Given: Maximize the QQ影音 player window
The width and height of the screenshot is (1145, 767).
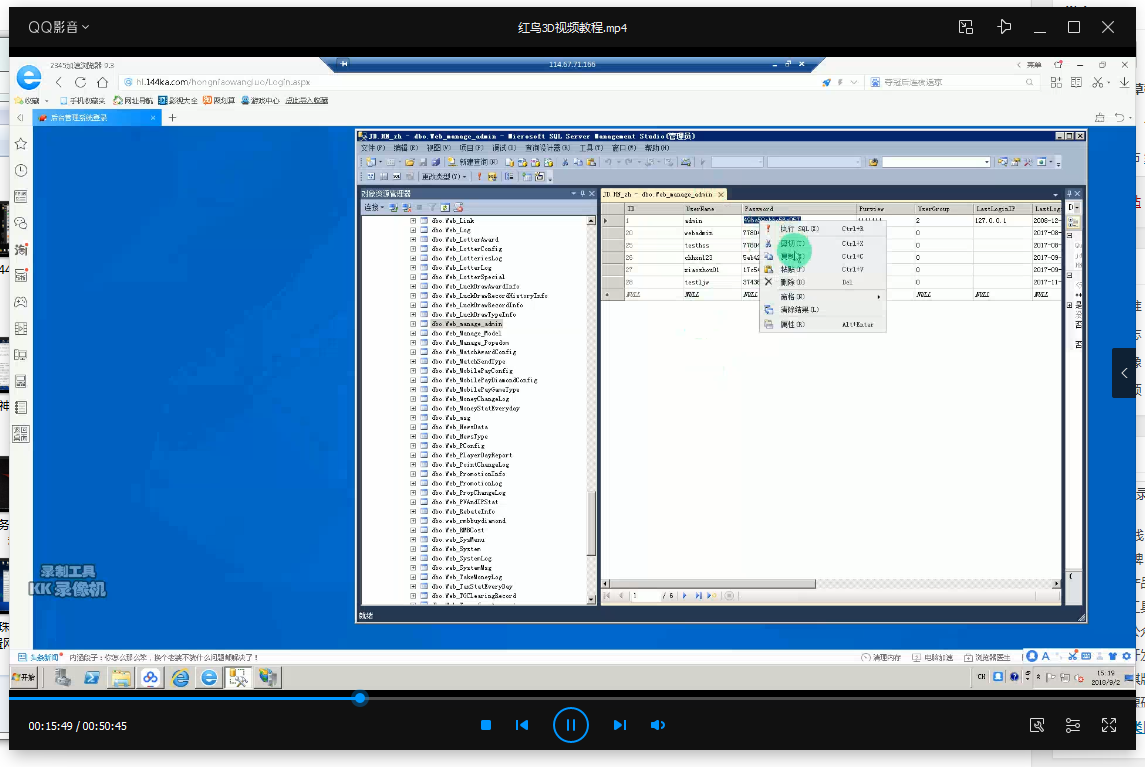Looking at the screenshot, I should tap(1074, 27).
